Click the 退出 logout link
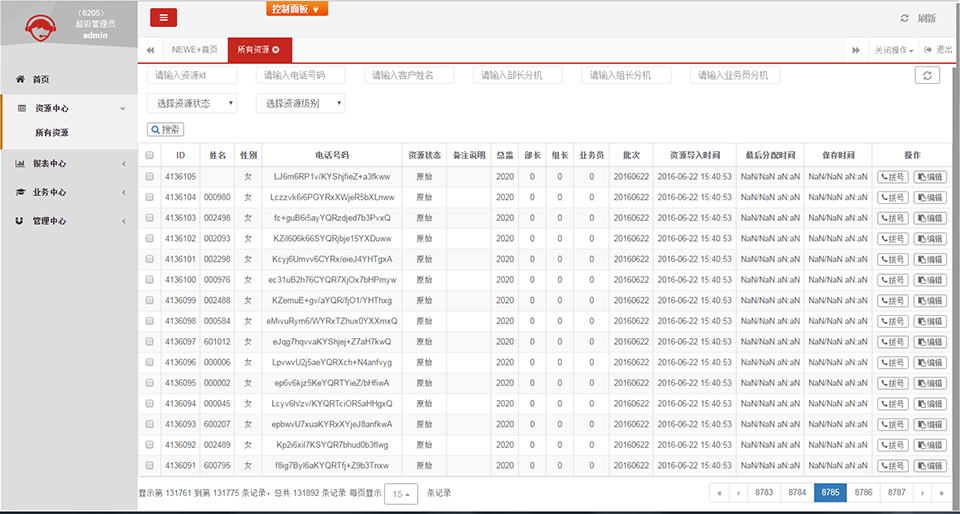The width and height of the screenshot is (960, 514). tap(939, 50)
